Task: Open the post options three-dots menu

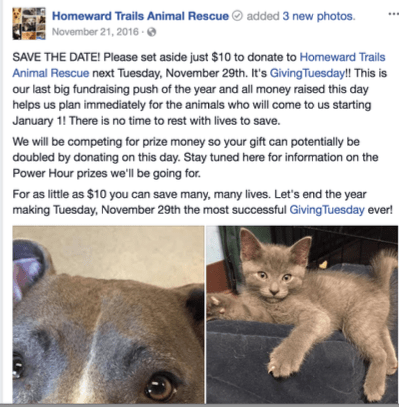Action: [x=394, y=14]
